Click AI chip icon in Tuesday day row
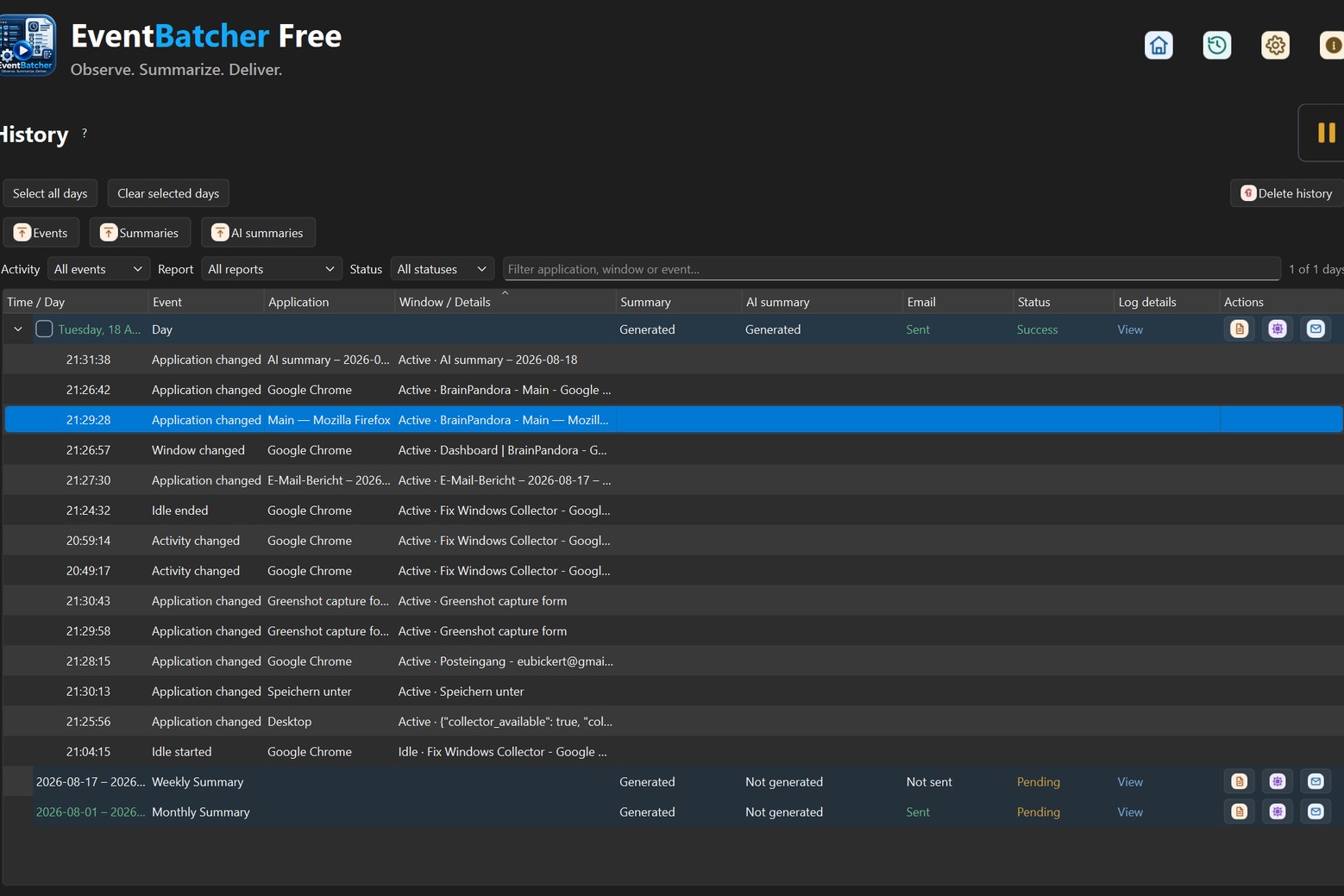 1278,329
